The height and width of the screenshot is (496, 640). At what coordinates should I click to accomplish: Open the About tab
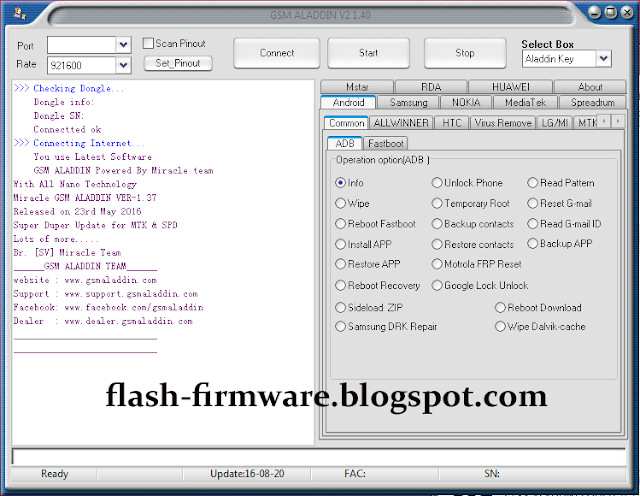[590, 87]
